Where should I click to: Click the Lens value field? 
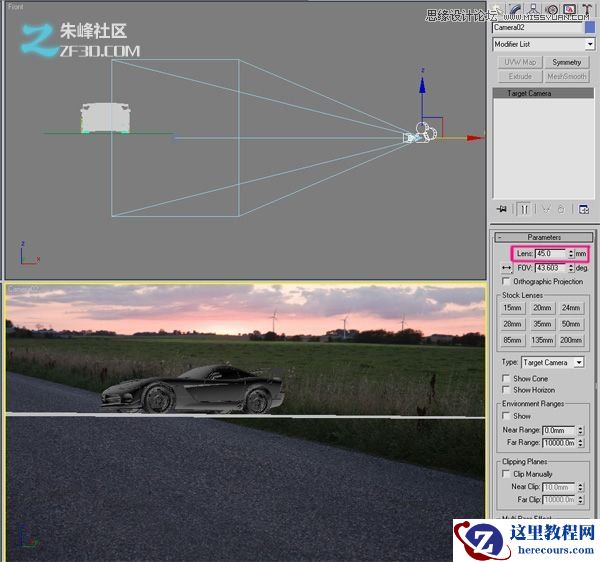coord(551,253)
